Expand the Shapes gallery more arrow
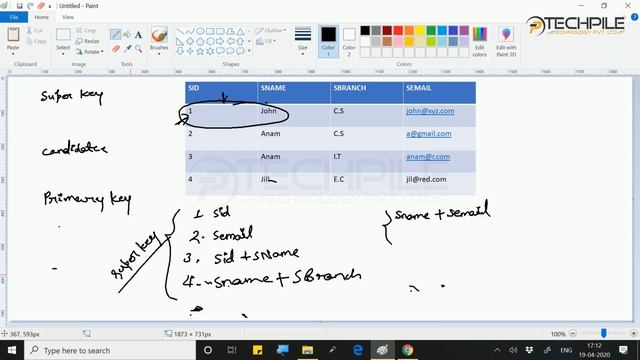640x360 pixels. [249, 51]
